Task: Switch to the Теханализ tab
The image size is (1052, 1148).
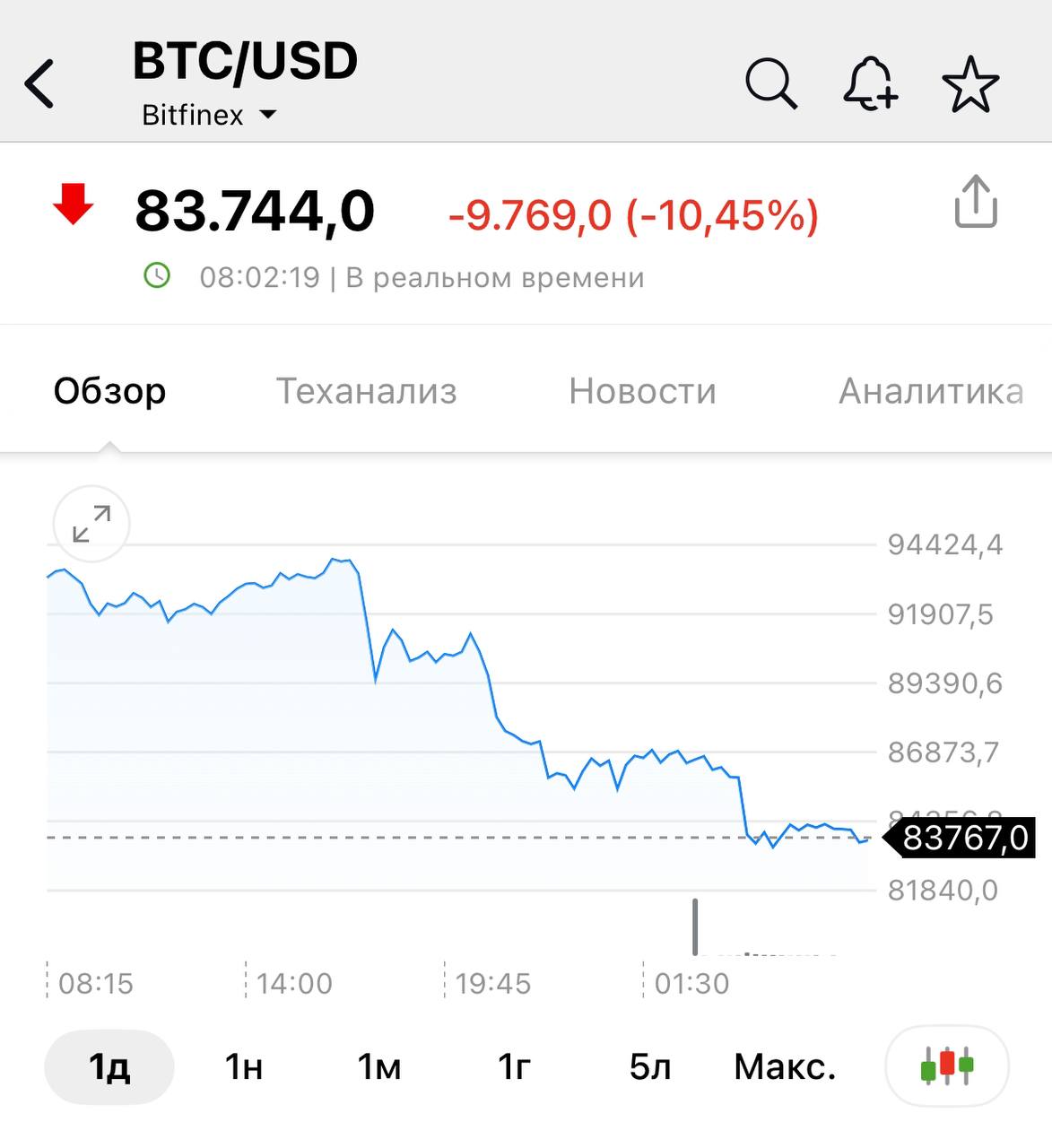Action: point(366,391)
